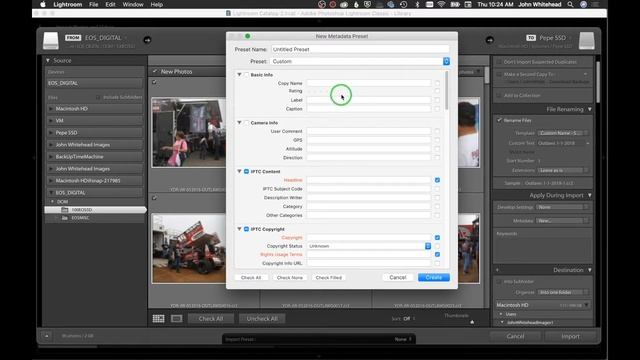Click the Bluetooth icon in menu bar
The height and width of the screenshot is (360, 640).
click(417, 4)
